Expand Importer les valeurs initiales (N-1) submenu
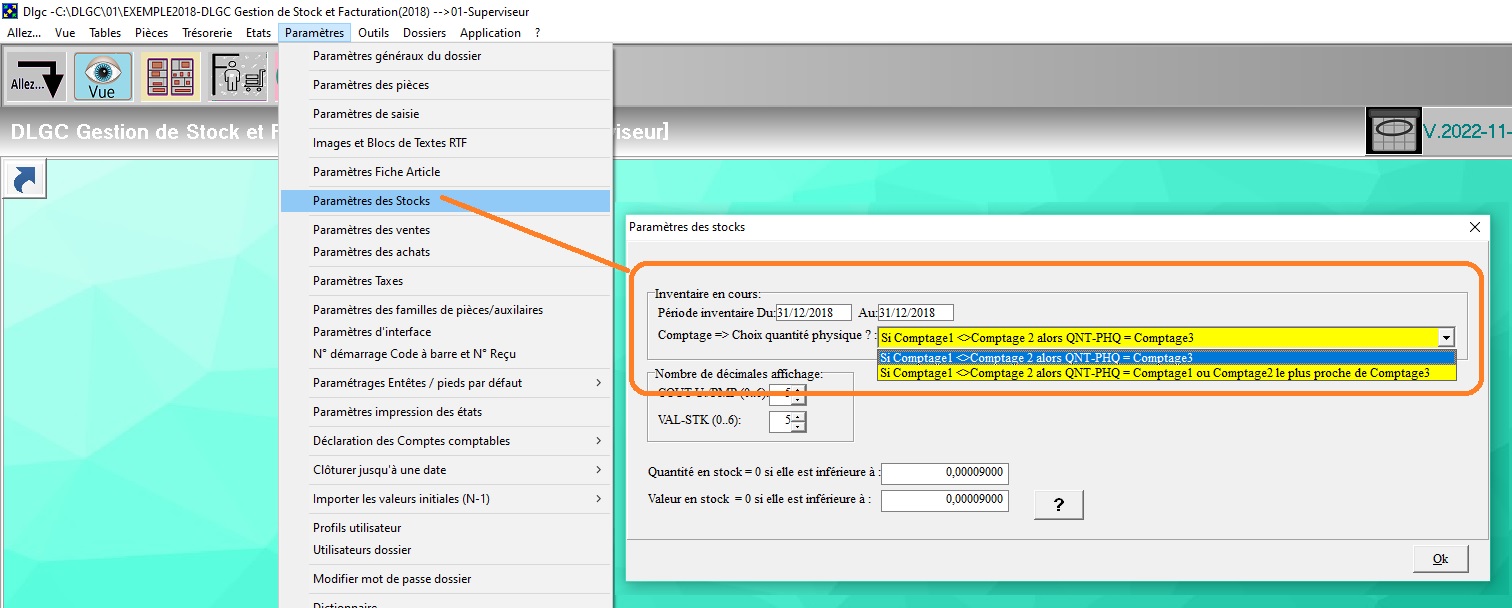This screenshot has width=1512, height=608. pos(445,499)
